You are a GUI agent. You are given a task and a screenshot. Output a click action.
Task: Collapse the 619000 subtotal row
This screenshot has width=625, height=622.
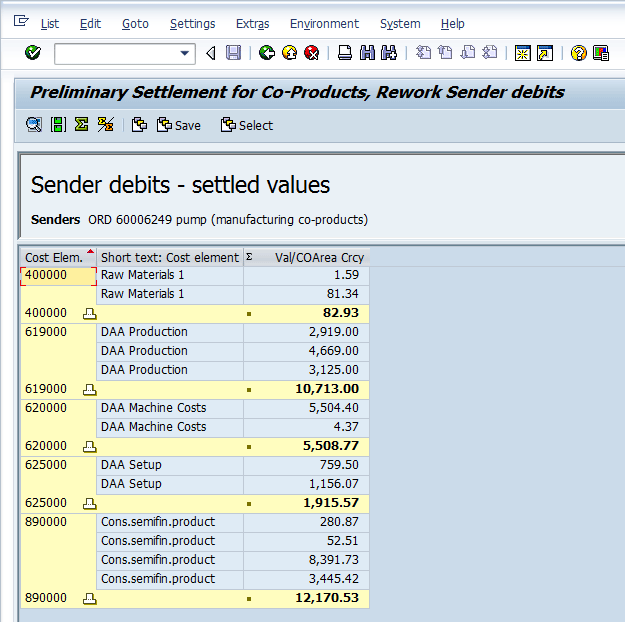click(x=89, y=389)
